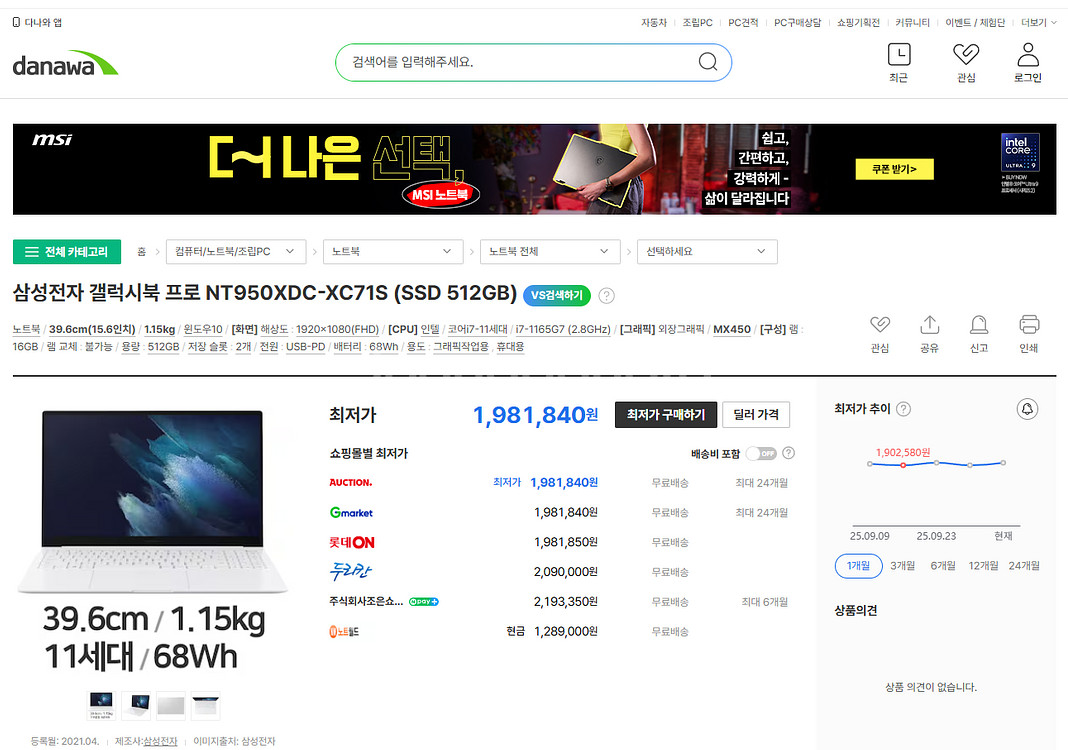This screenshot has width=1068, height=750.
Task: Select the 1개월 price trend period
Action: click(x=858, y=565)
